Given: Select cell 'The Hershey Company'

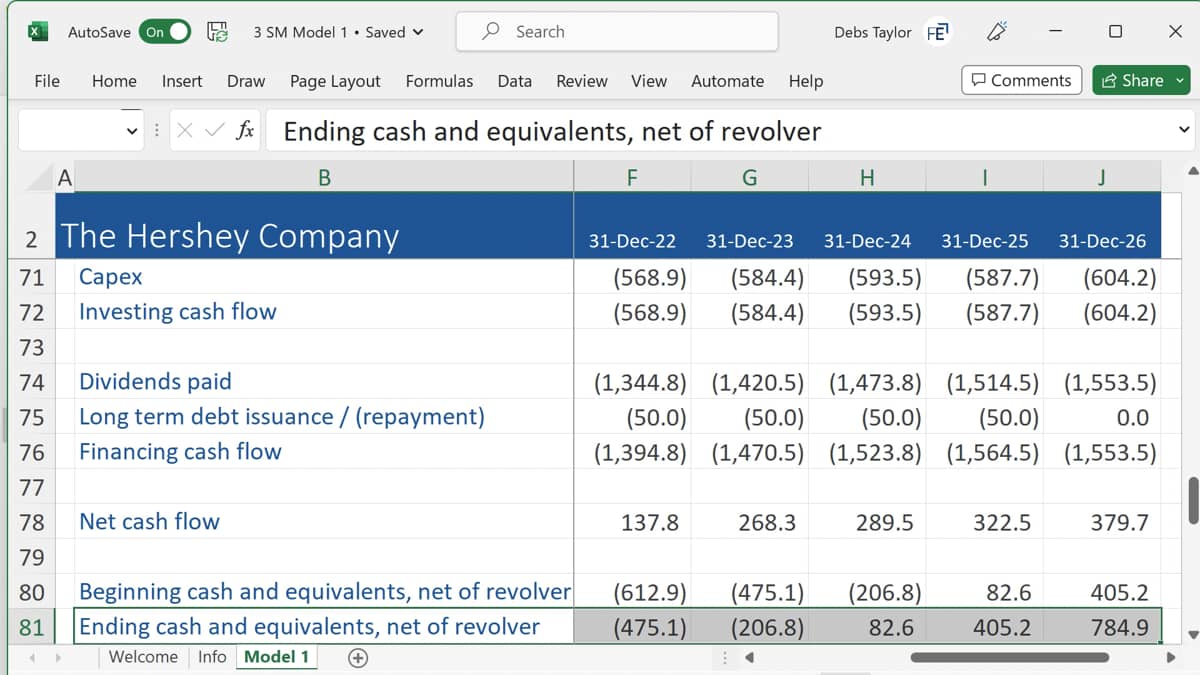Looking at the screenshot, I should pyautogui.click(x=315, y=226).
